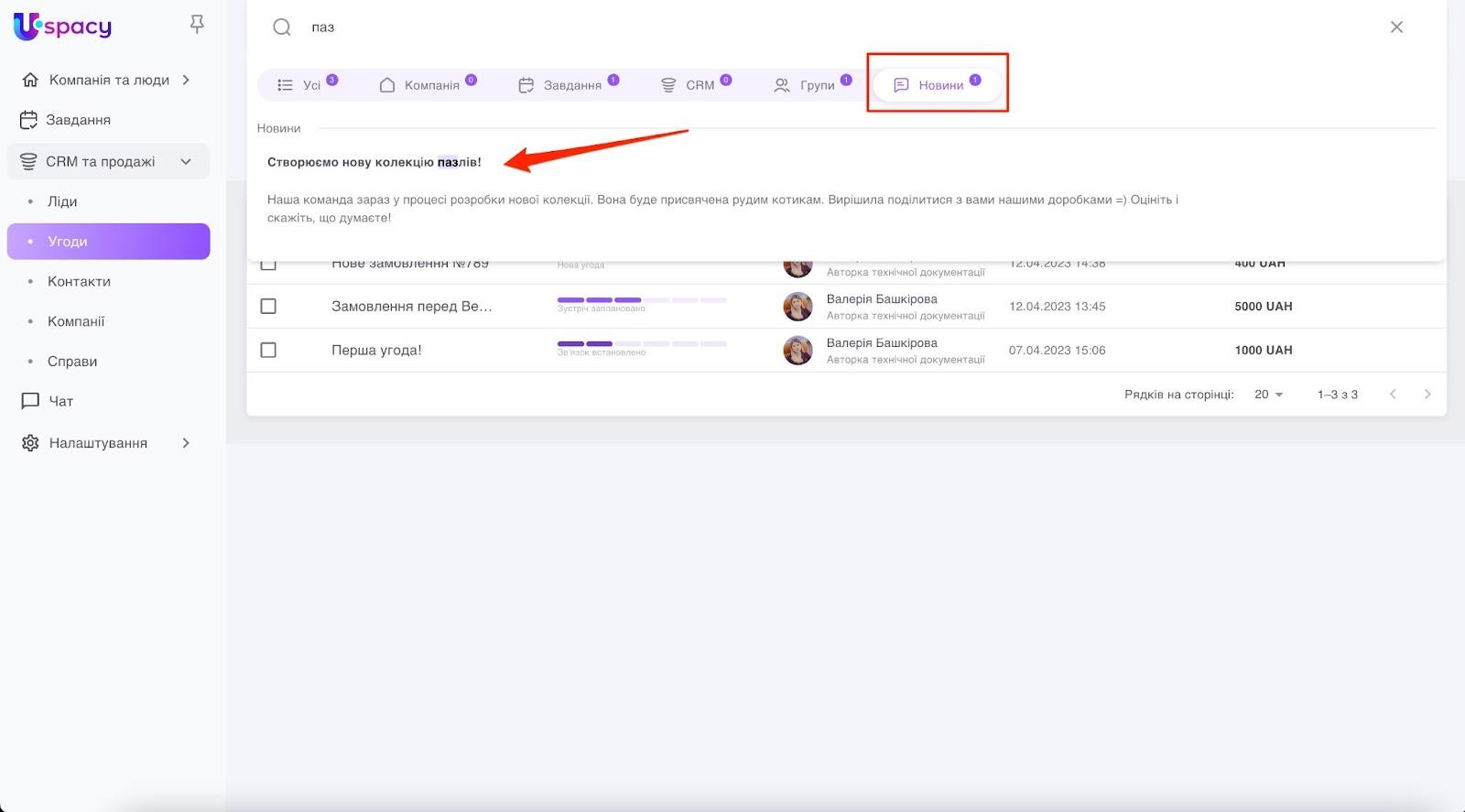Click the date 07.04.2023 15:06

[1058, 351]
